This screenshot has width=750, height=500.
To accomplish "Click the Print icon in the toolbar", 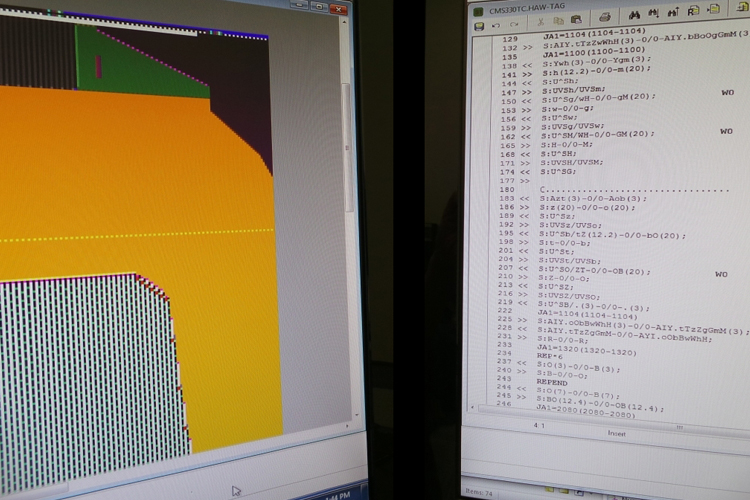I will coord(605,17).
